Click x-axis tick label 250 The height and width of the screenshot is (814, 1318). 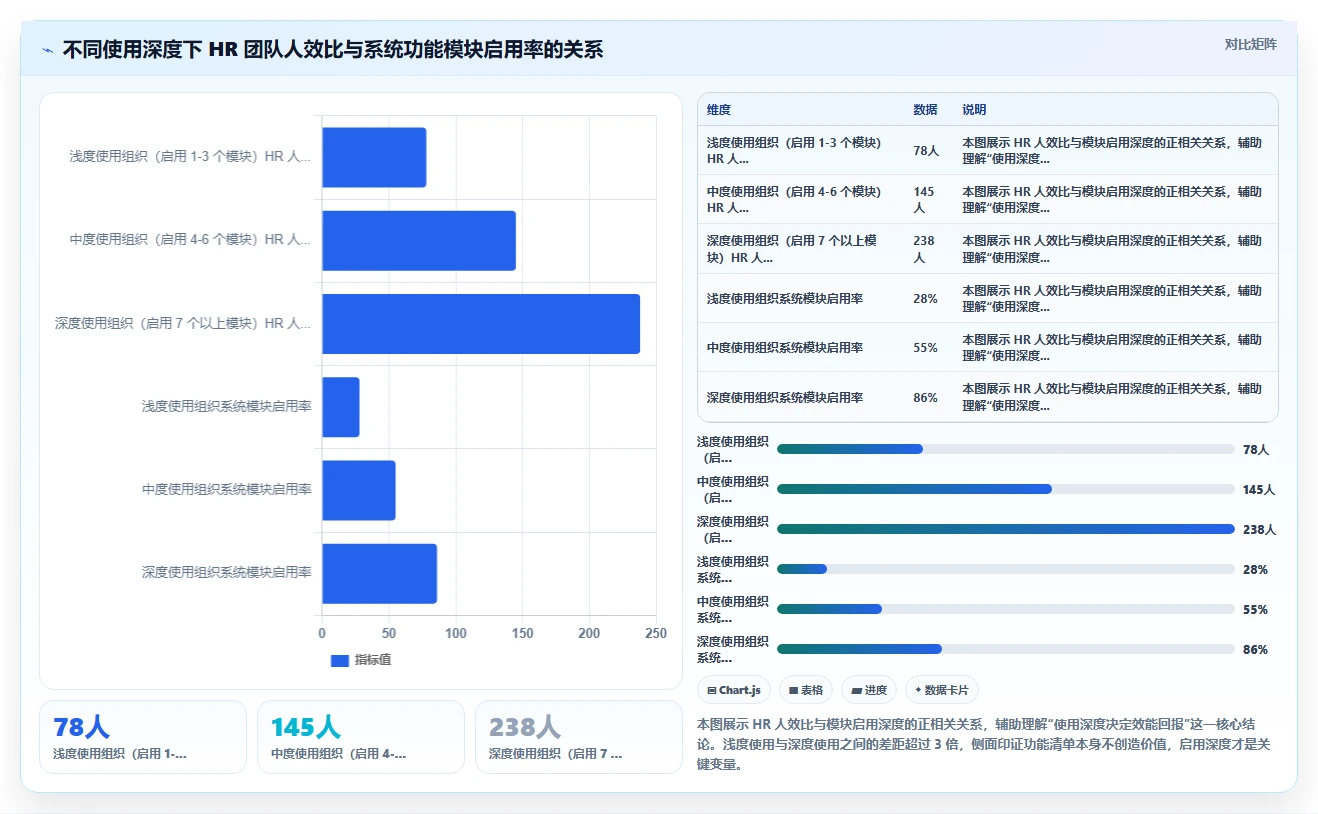pyautogui.click(x=656, y=633)
